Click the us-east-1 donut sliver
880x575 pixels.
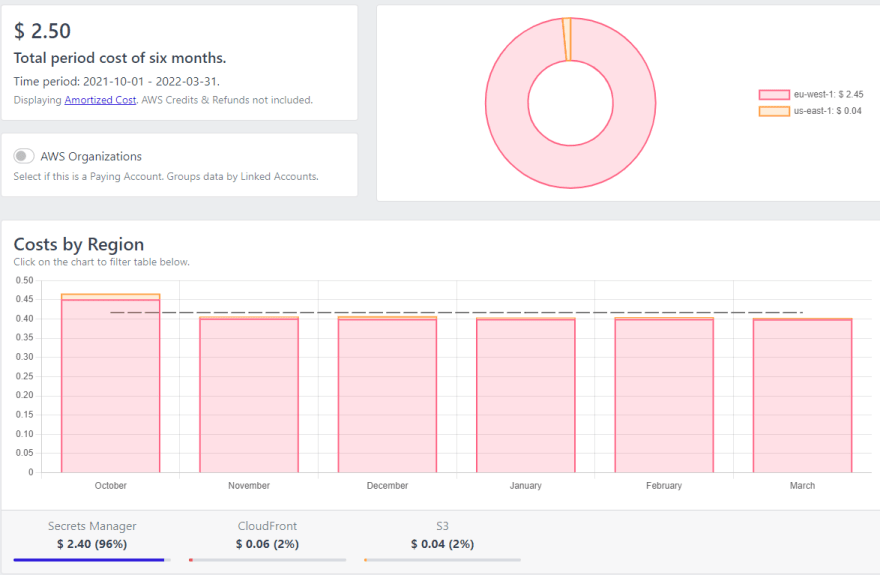tap(567, 39)
